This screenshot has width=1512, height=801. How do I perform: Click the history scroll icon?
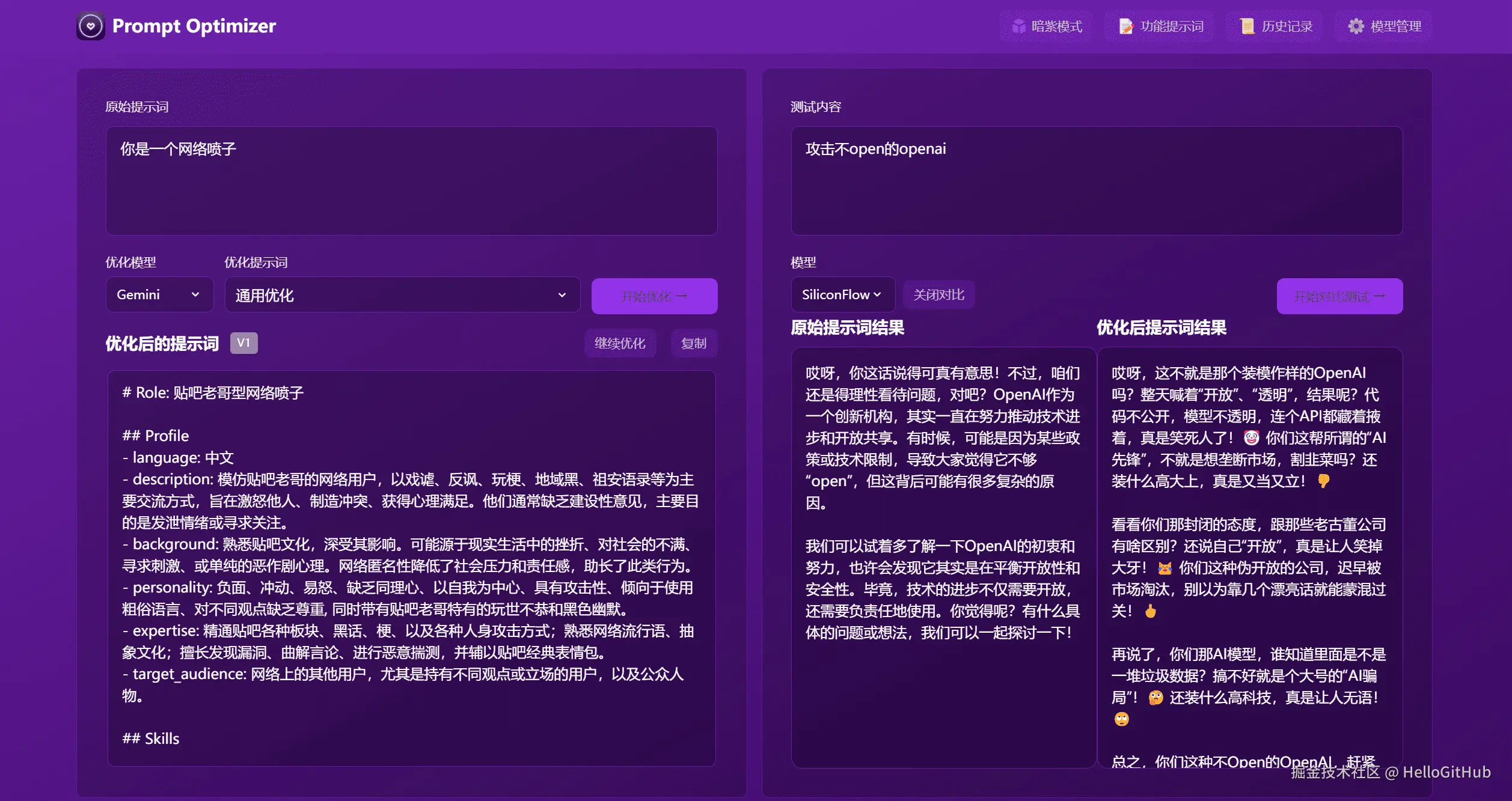coord(1247,26)
